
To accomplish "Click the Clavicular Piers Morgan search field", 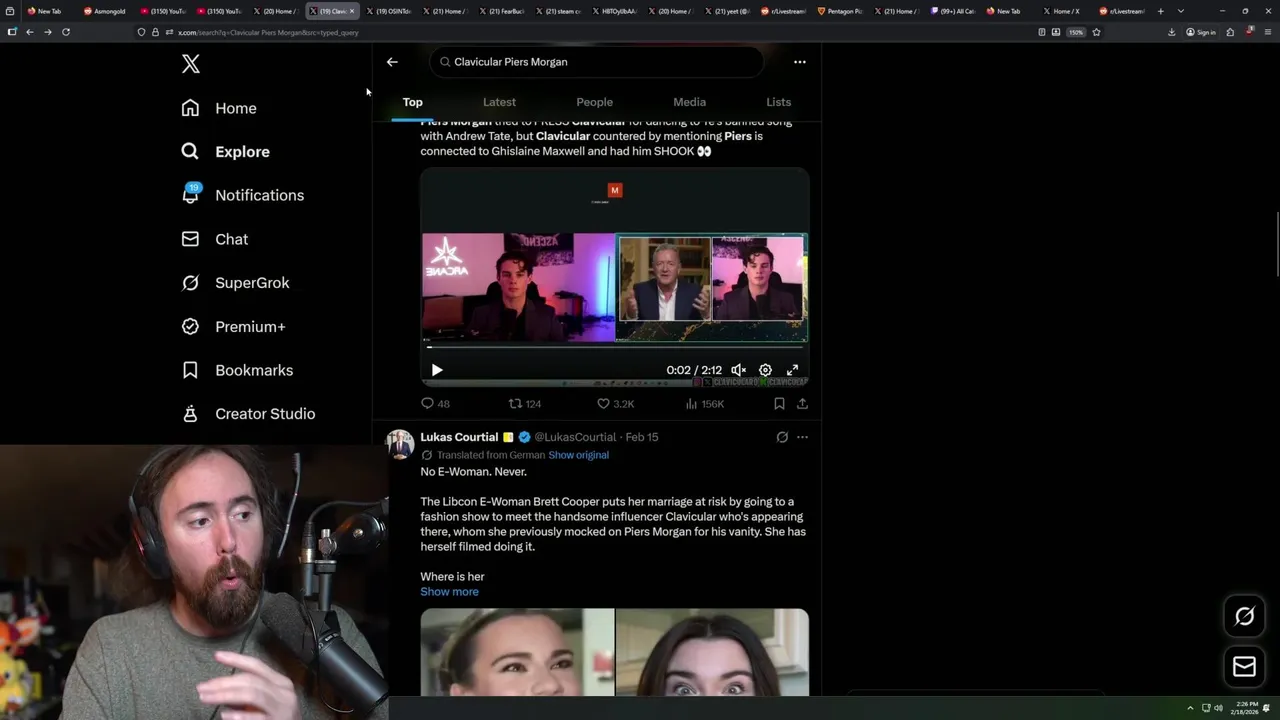I will [x=598, y=62].
